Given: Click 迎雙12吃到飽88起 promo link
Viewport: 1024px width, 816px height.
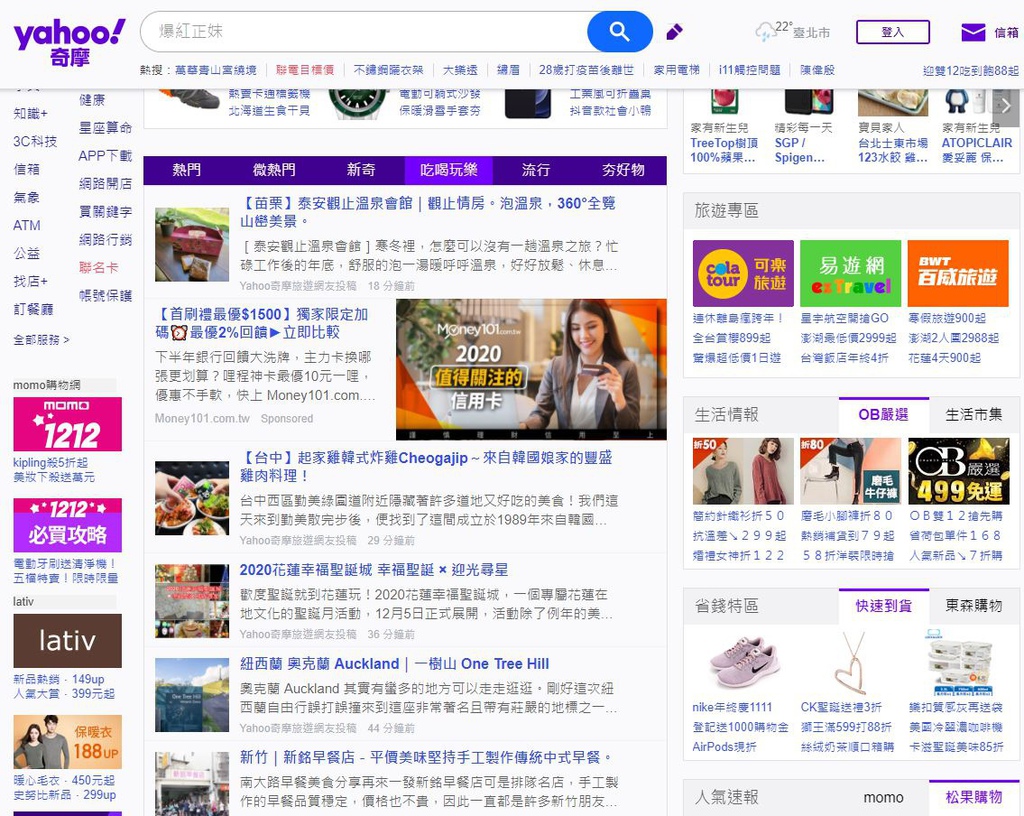Looking at the screenshot, I should coord(970,71).
